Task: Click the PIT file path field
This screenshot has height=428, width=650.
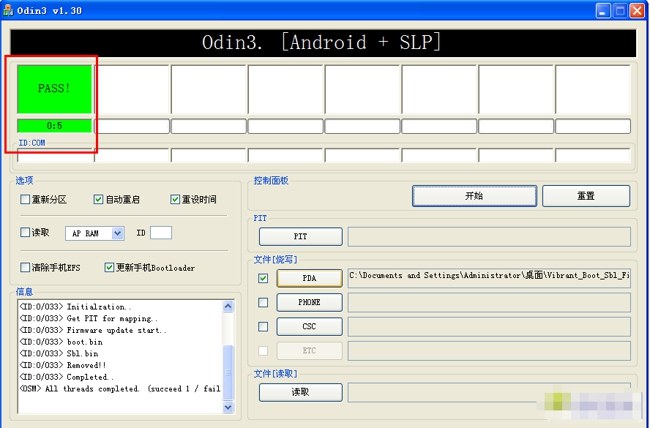Action: coord(489,236)
